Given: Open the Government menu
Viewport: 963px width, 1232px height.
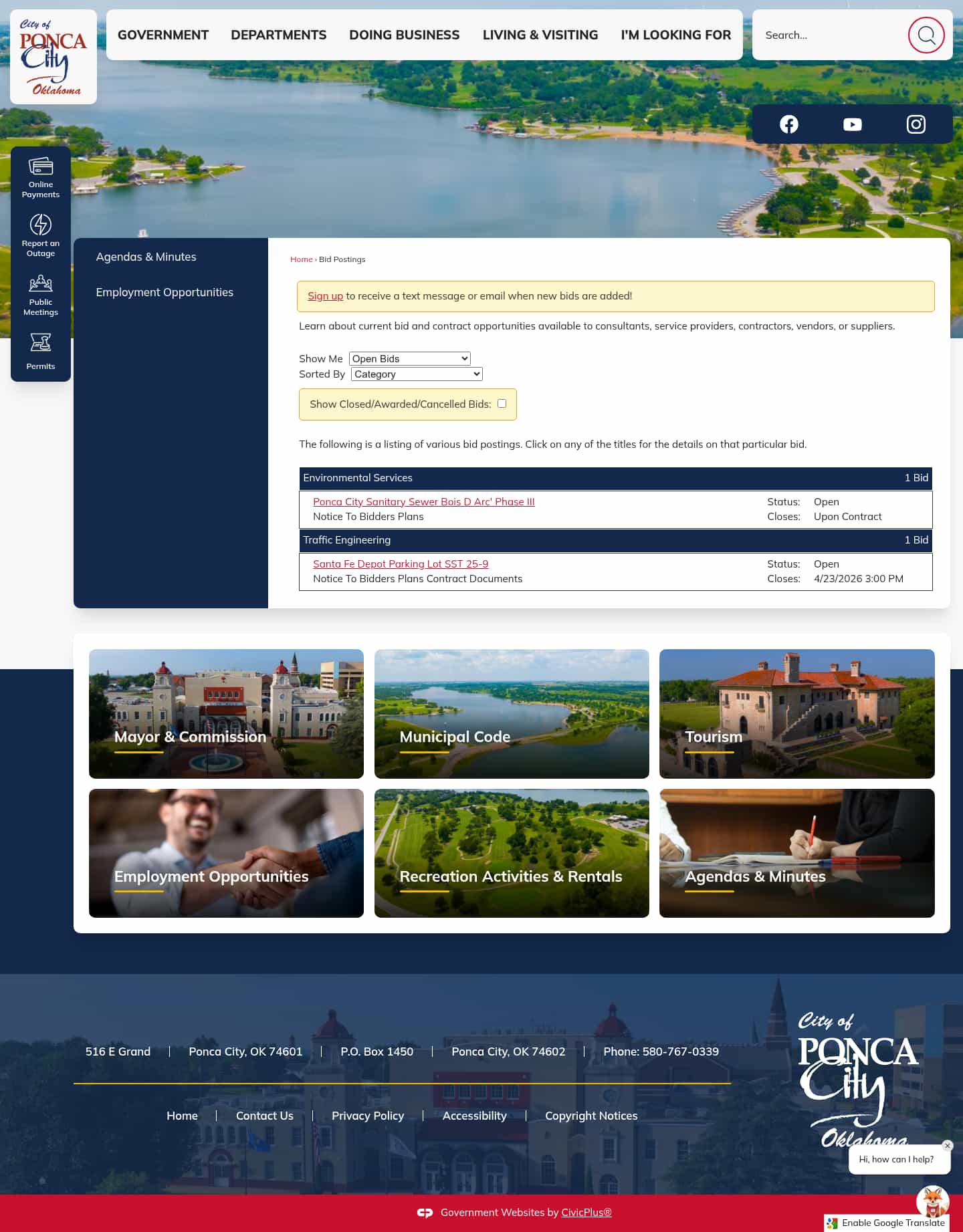Looking at the screenshot, I should coord(163,35).
